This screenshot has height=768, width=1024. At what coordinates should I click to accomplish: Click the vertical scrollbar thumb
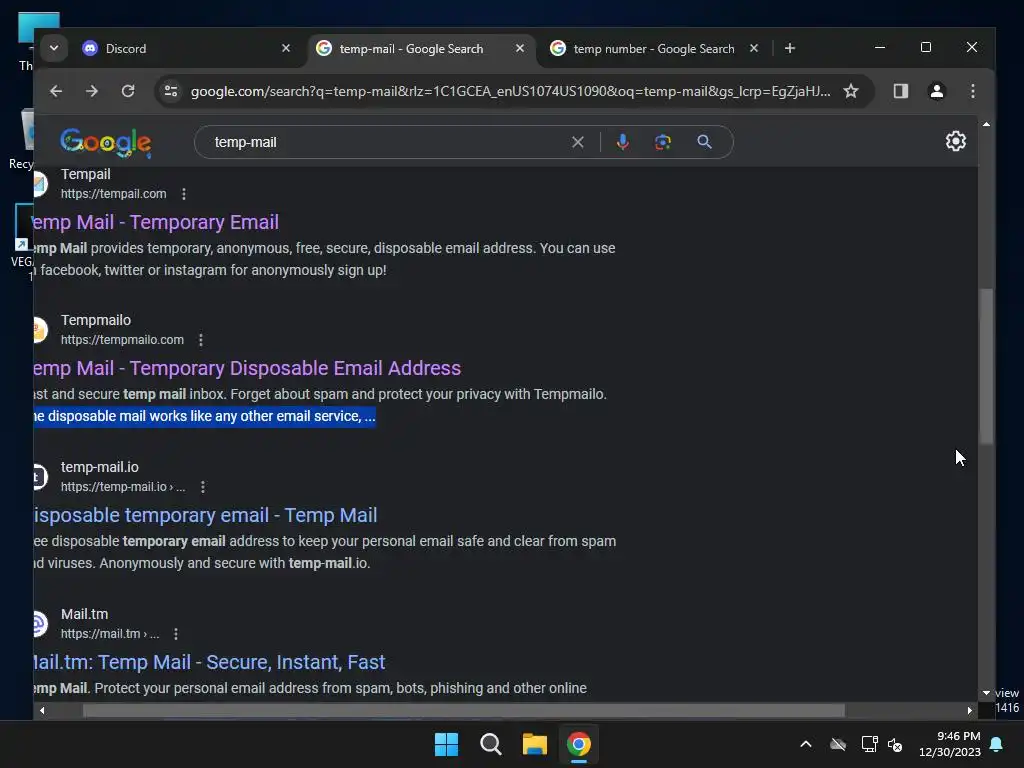pos(986,366)
